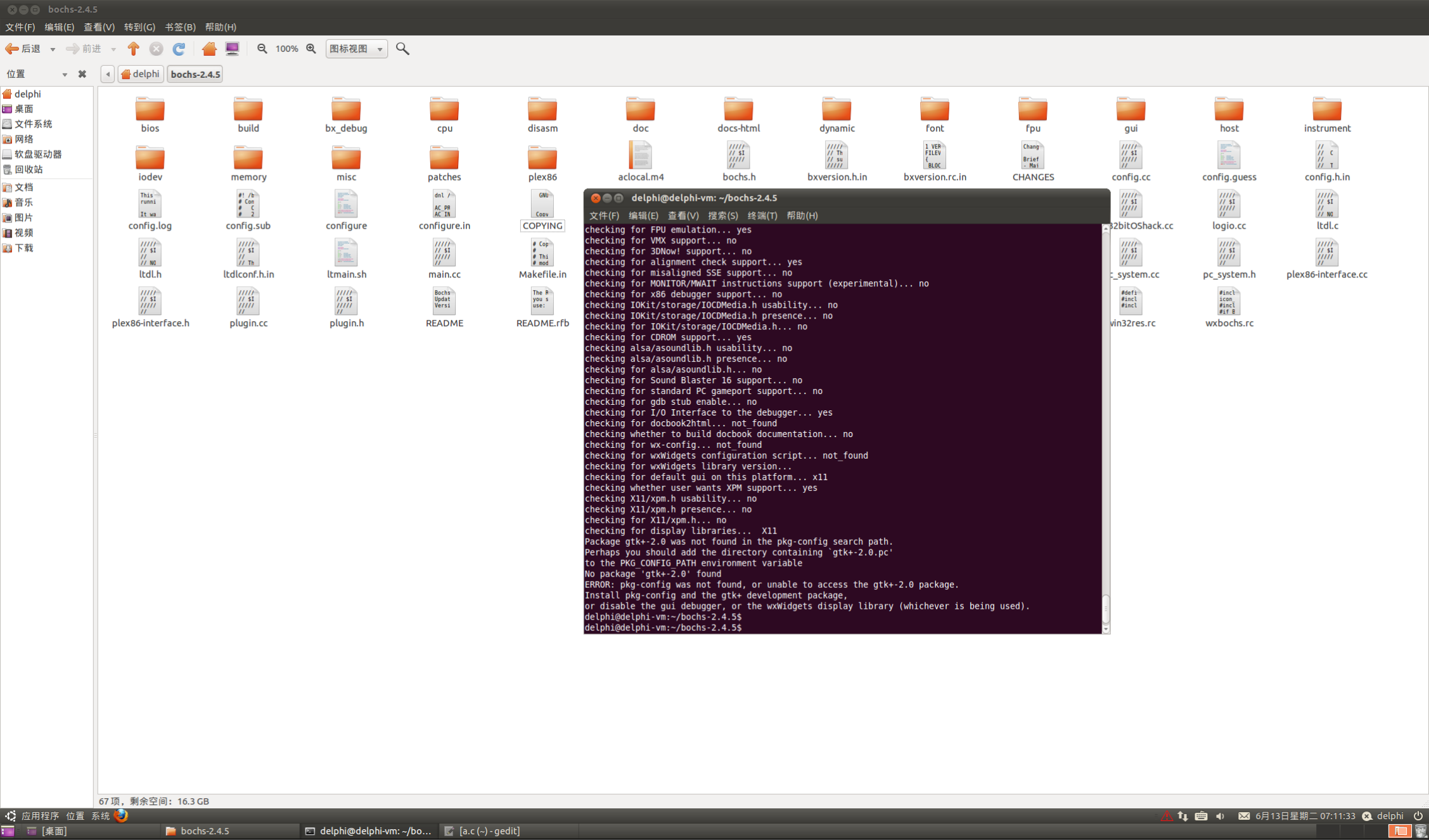Click the Computer monitor toolbar icon
Image resolution: width=1429 pixels, height=840 pixels.
click(x=233, y=49)
